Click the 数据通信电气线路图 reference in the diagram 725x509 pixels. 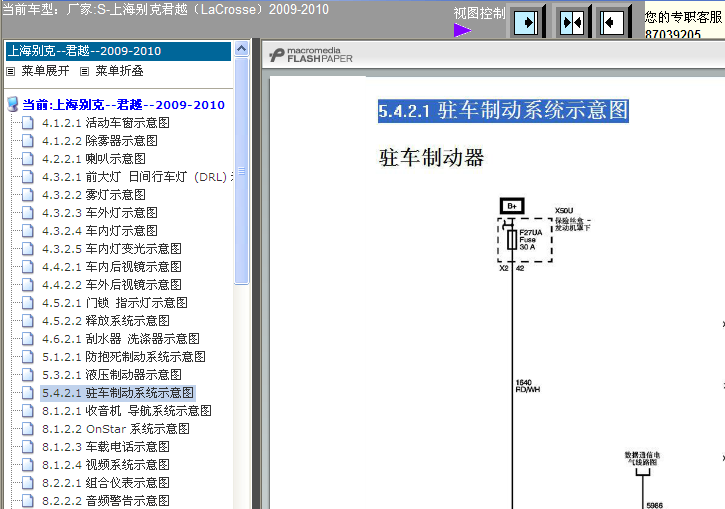642,458
